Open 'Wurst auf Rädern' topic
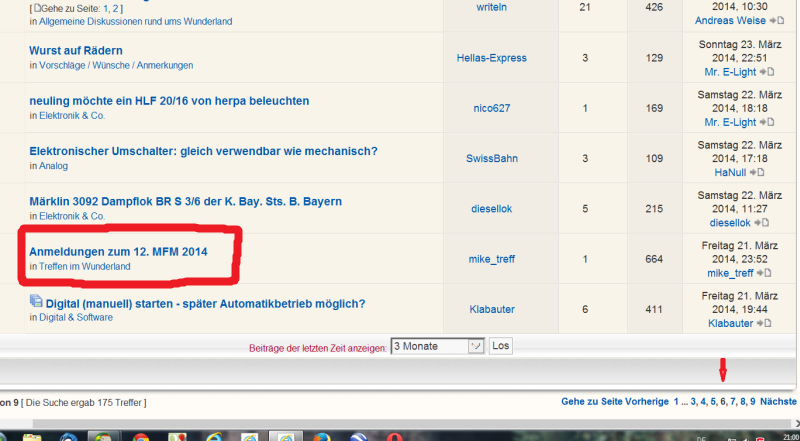The width and height of the screenshot is (800, 441). pyautogui.click(x=76, y=50)
